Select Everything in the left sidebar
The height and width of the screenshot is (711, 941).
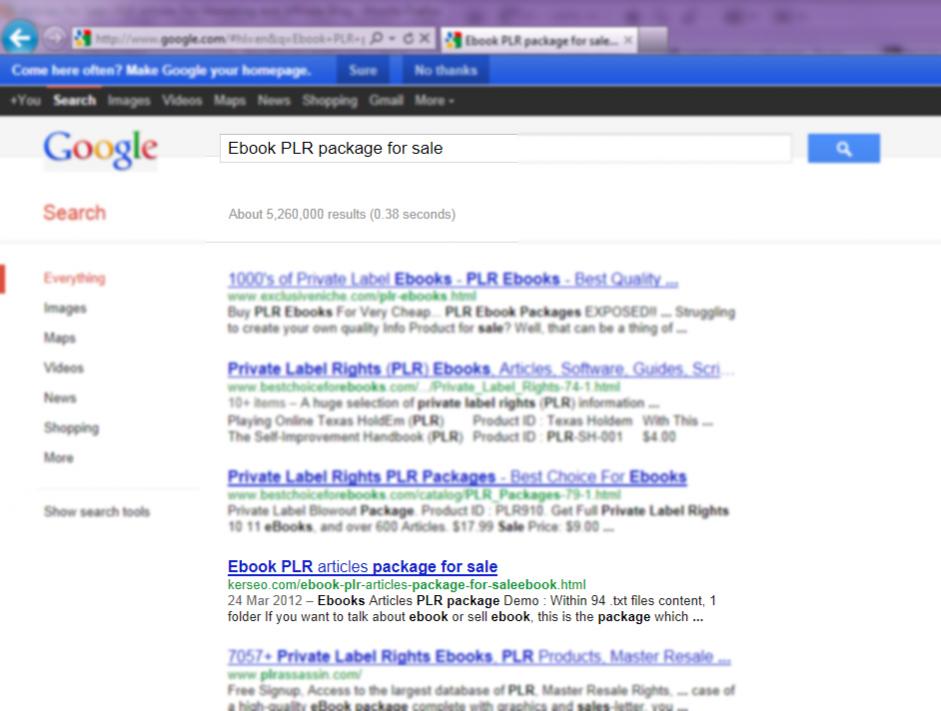tap(74, 278)
